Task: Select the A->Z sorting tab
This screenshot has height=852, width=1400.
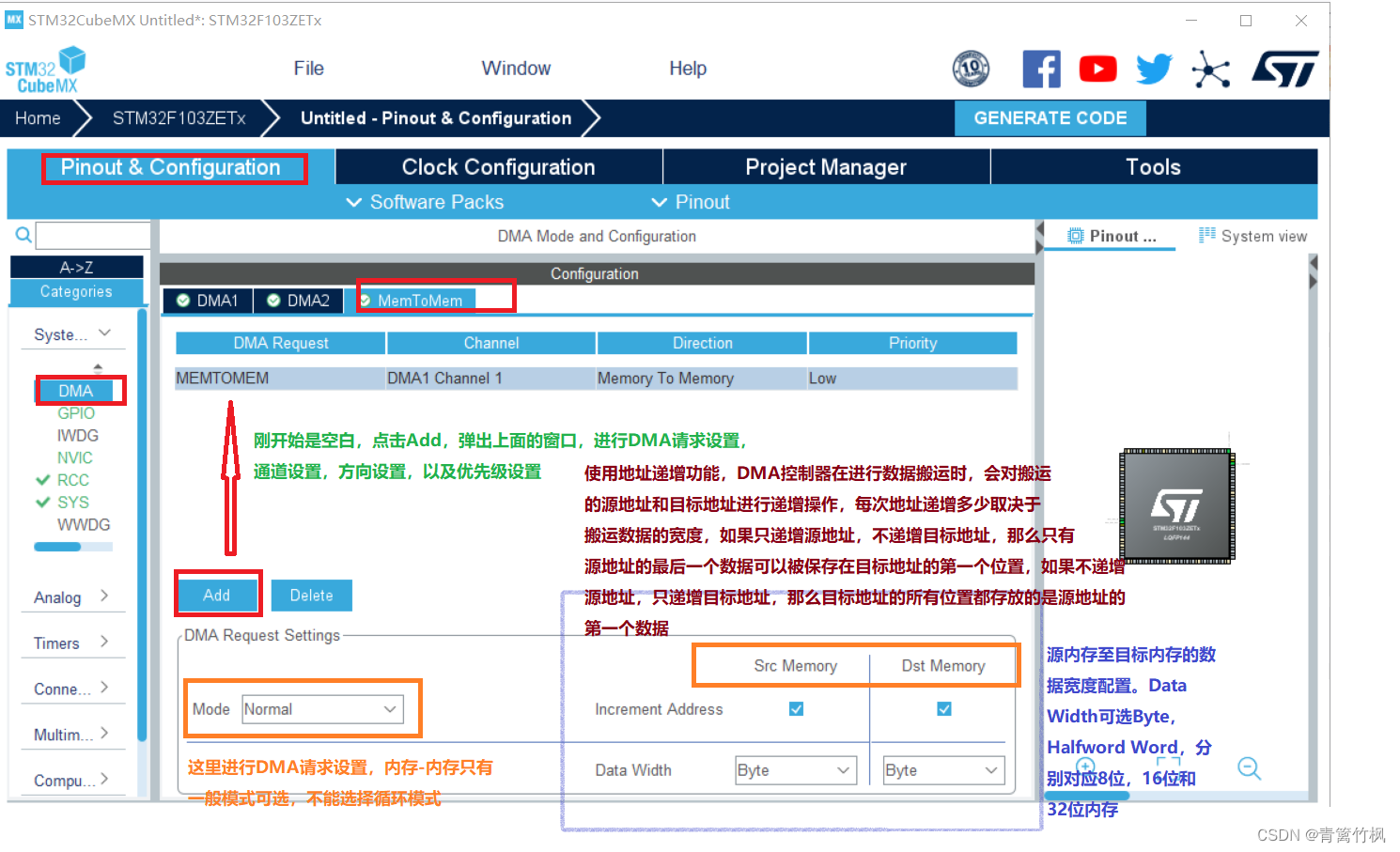Action: click(77, 268)
